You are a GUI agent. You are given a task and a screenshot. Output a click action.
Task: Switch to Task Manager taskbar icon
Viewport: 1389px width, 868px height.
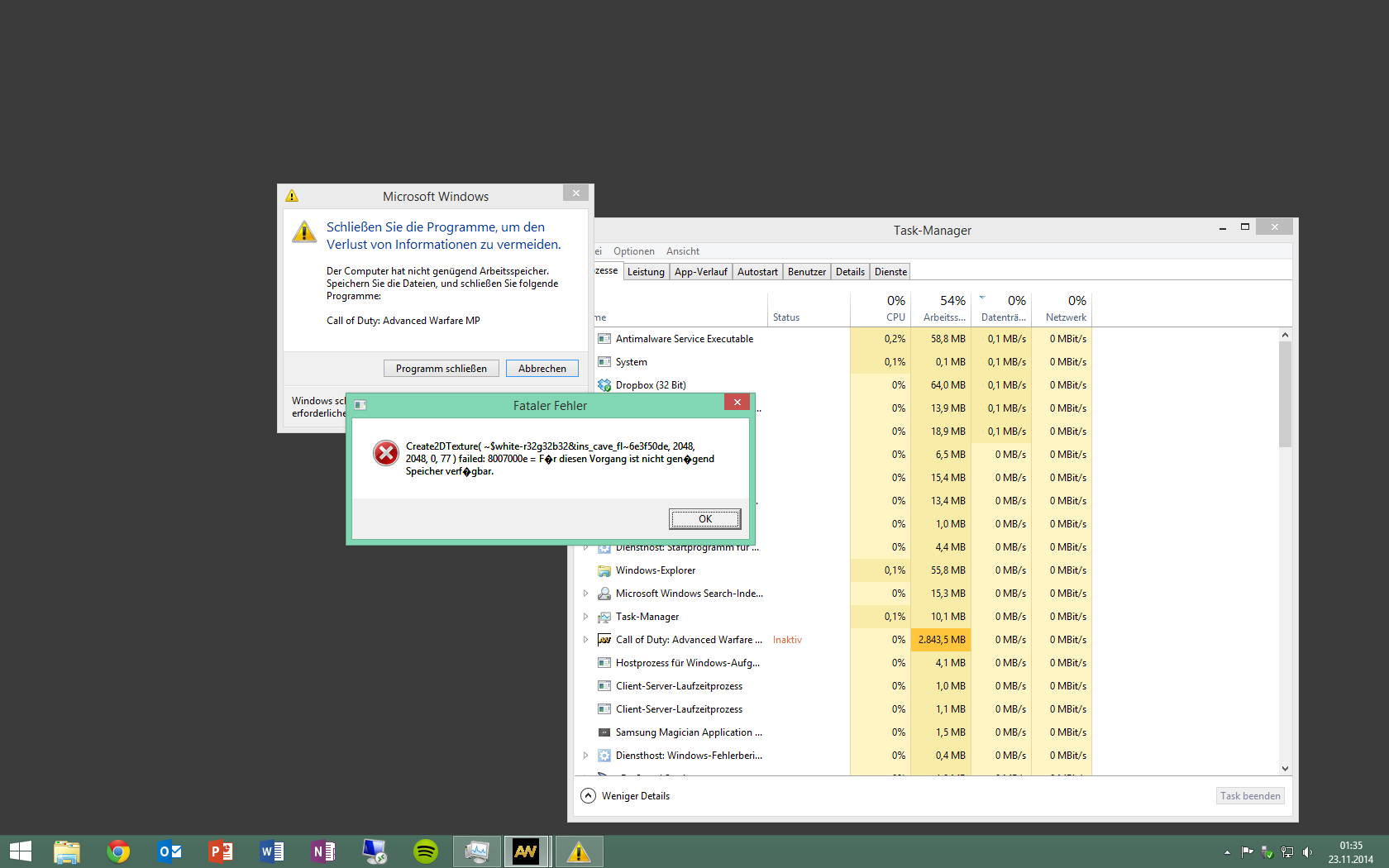pyautogui.click(x=477, y=851)
